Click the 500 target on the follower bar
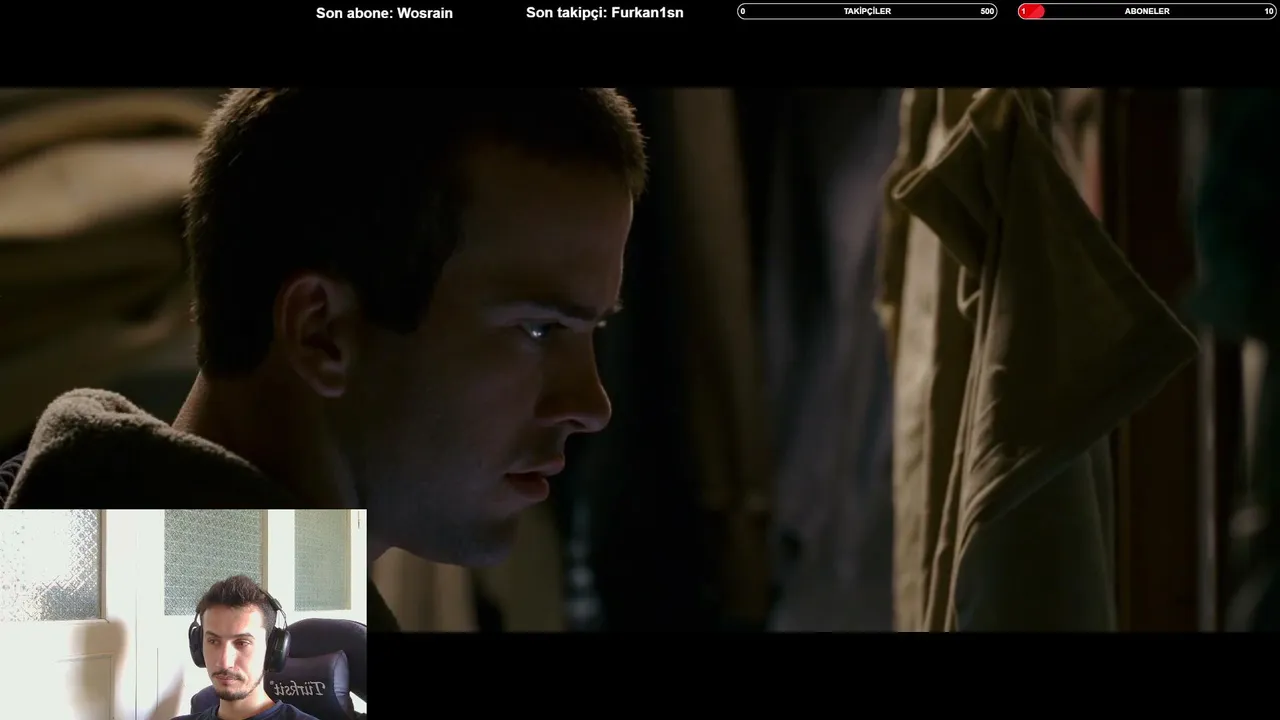Viewport: 1280px width, 720px height. [987, 11]
